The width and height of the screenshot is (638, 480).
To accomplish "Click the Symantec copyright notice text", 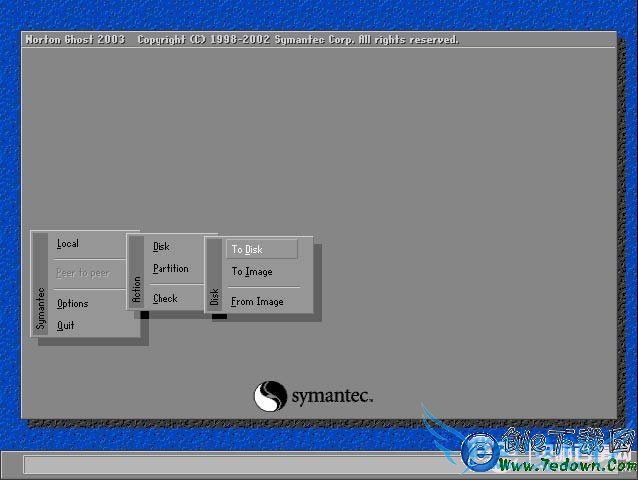I will click(x=297, y=39).
